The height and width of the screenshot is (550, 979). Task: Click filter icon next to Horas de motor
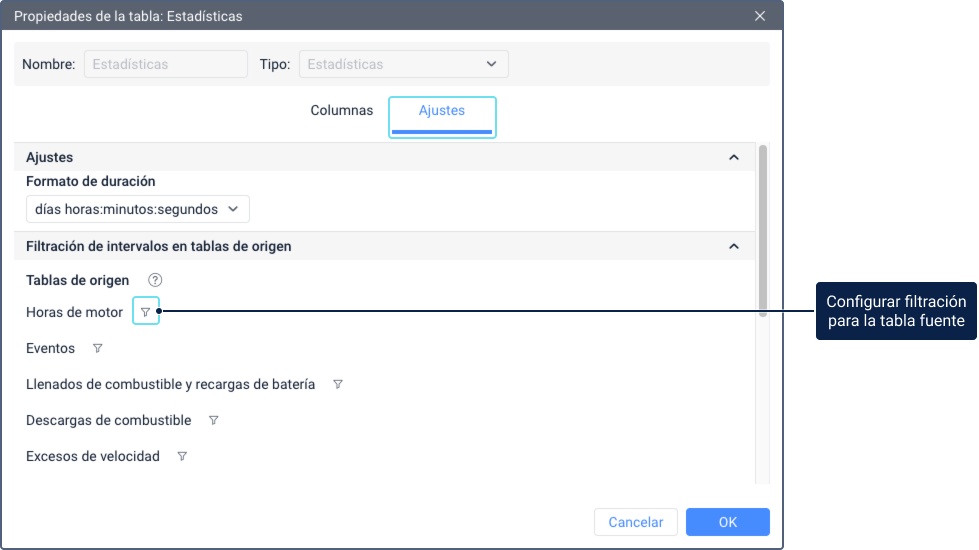point(145,313)
